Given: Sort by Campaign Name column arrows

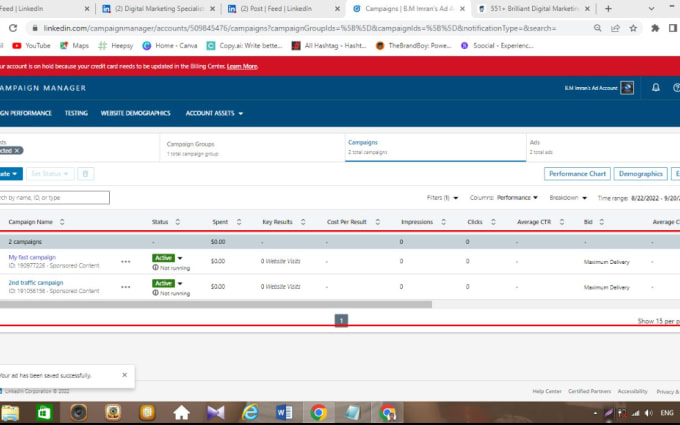Looking at the screenshot, I should pyautogui.click(x=62, y=222).
